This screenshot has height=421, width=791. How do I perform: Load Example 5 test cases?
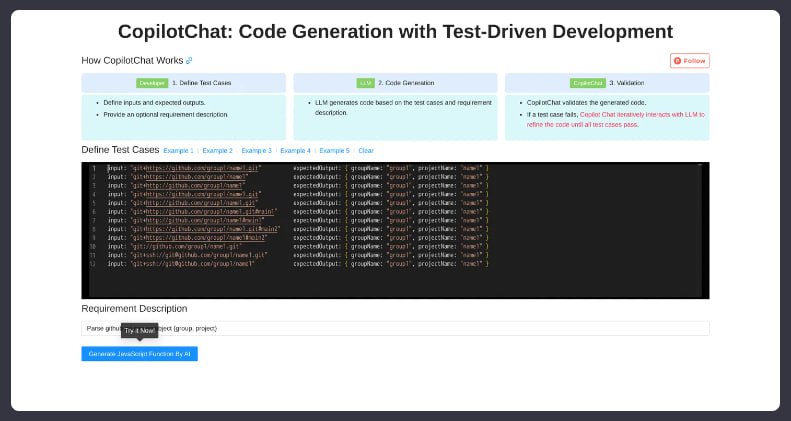[x=334, y=151]
